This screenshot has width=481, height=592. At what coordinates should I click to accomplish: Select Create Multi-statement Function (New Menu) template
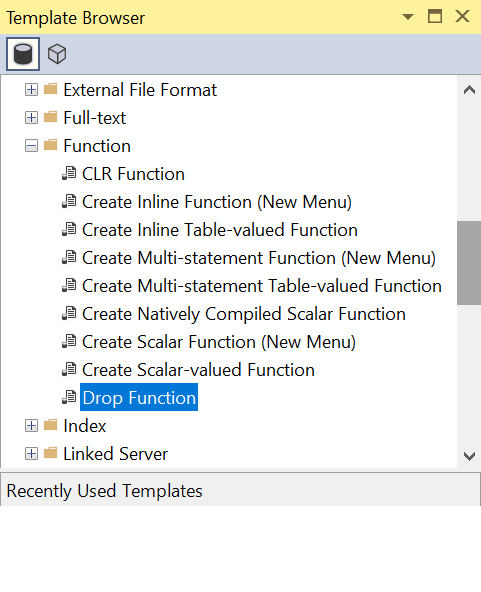(259, 258)
